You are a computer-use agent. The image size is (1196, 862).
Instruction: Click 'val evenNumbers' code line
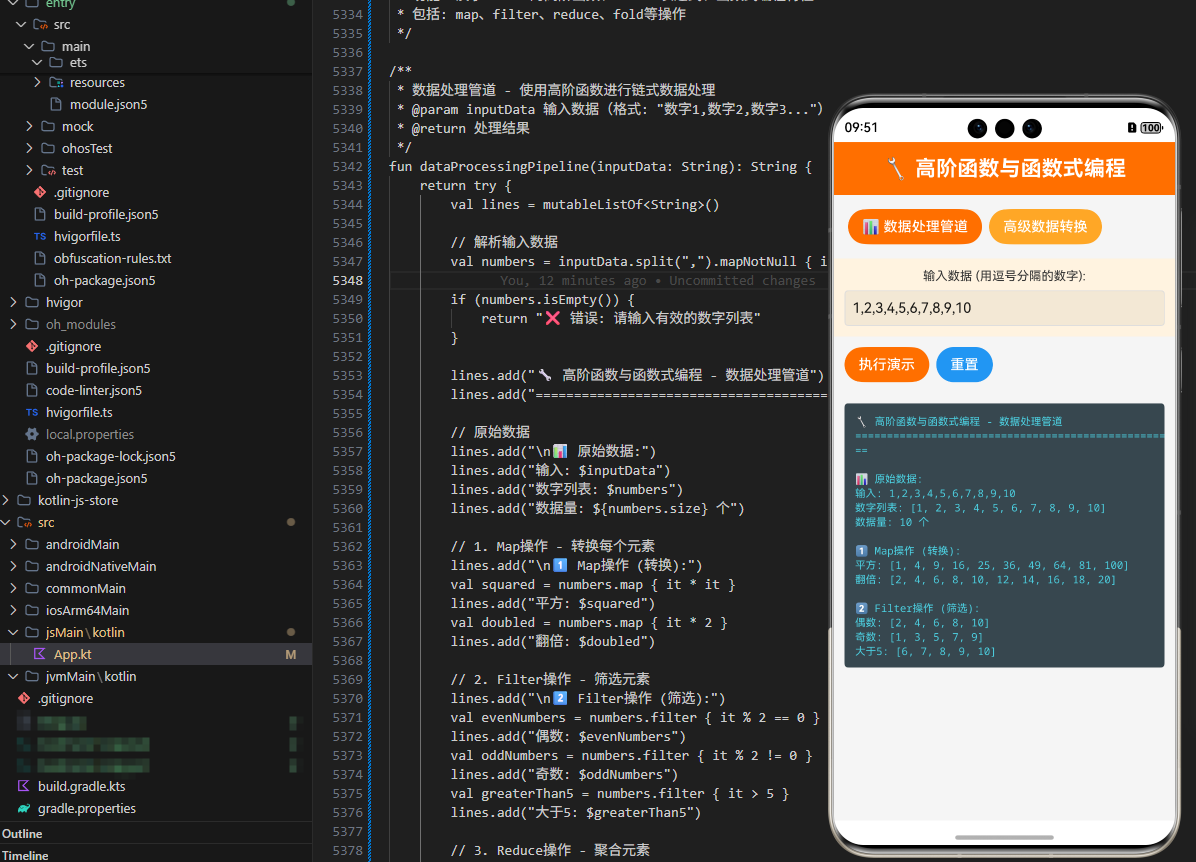click(635, 718)
